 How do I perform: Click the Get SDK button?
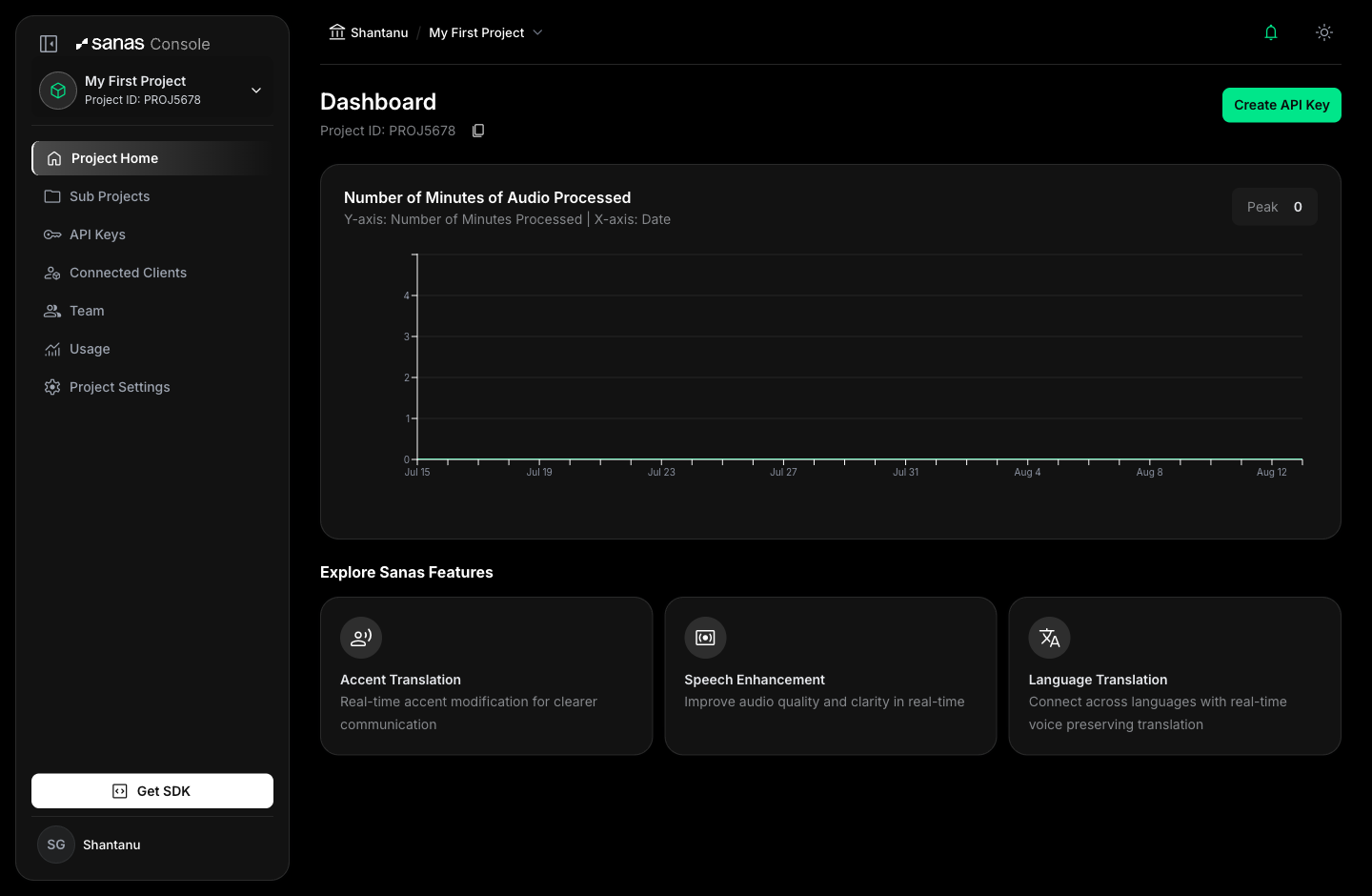[152, 791]
